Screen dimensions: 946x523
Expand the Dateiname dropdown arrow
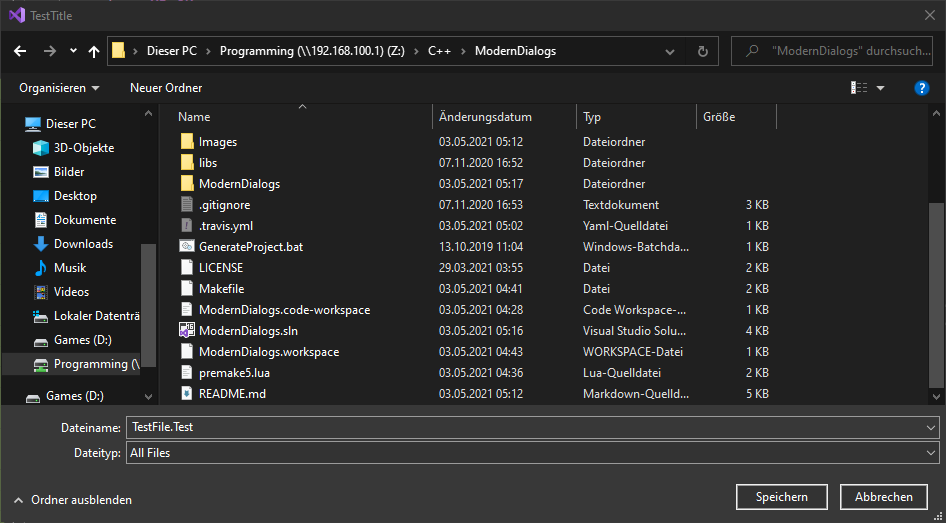pyautogui.click(x=930, y=428)
